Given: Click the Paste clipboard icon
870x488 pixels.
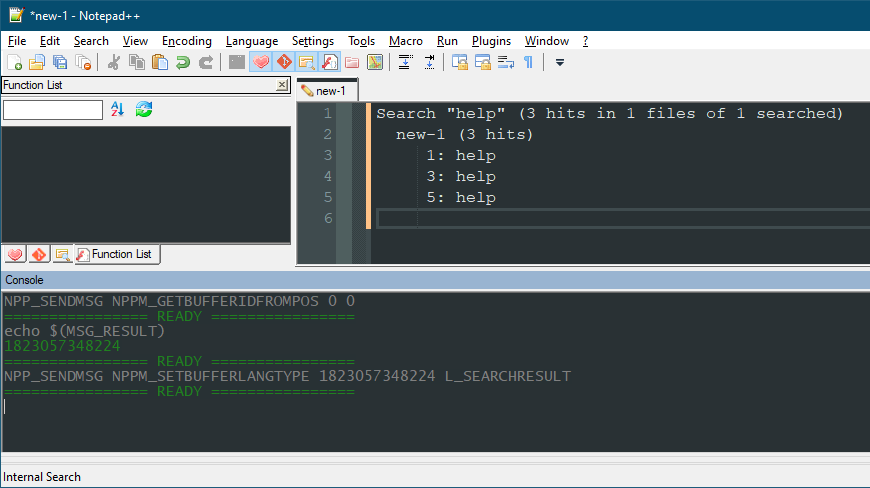Looking at the screenshot, I should tap(160, 62).
